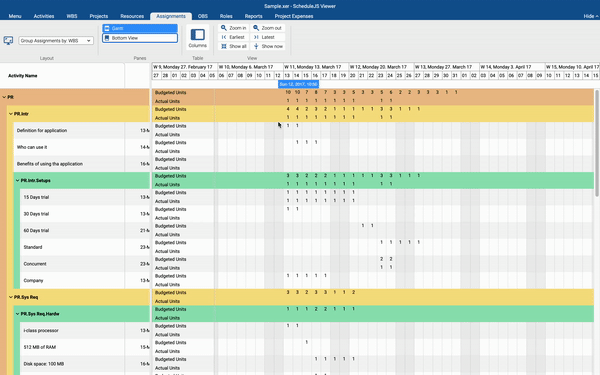Toggle the Bottom View pane

tap(140, 38)
